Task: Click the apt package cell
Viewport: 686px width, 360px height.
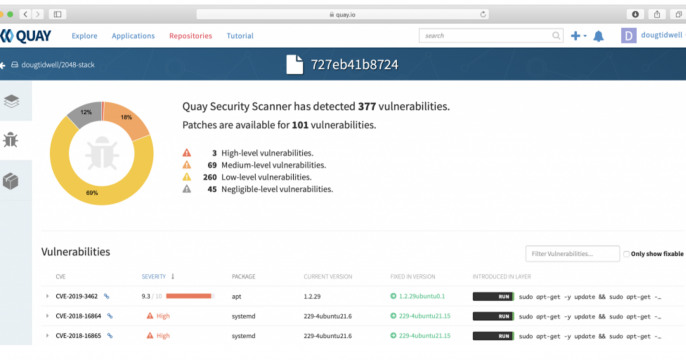Action: [x=236, y=297]
